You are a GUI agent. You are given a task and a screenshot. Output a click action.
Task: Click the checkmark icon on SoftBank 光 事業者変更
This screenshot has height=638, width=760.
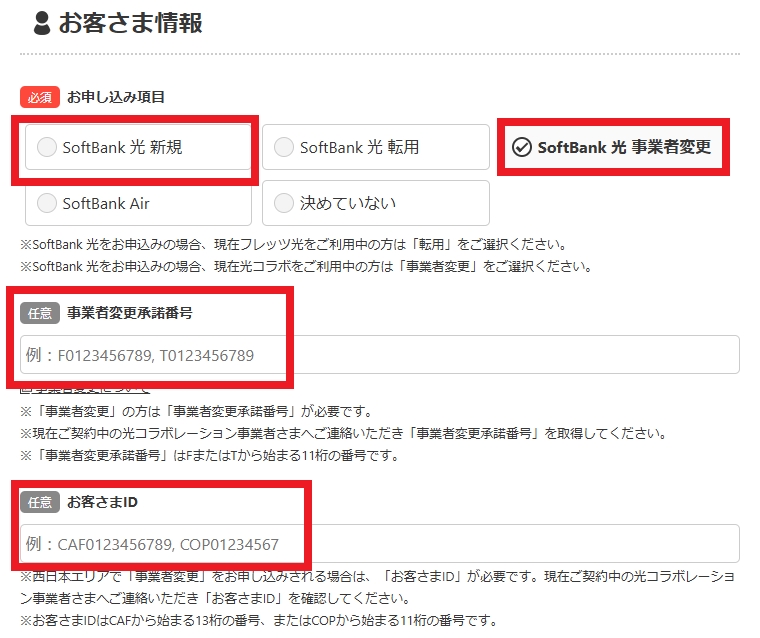(x=522, y=147)
